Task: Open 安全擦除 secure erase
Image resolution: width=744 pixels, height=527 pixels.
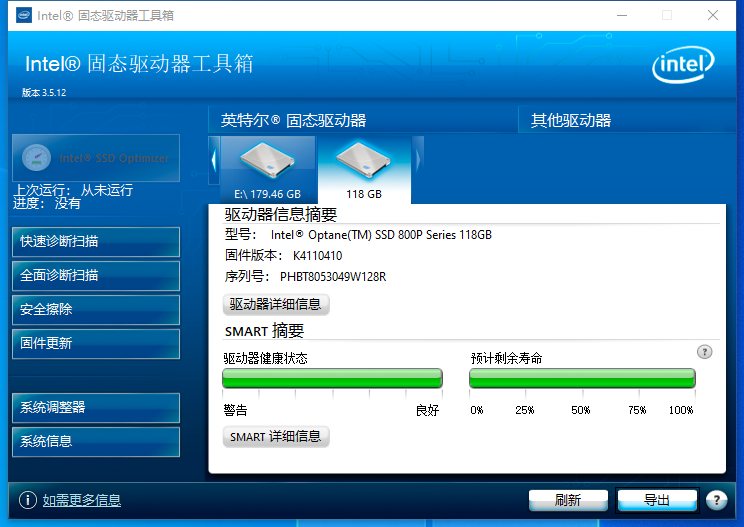Action: point(96,310)
